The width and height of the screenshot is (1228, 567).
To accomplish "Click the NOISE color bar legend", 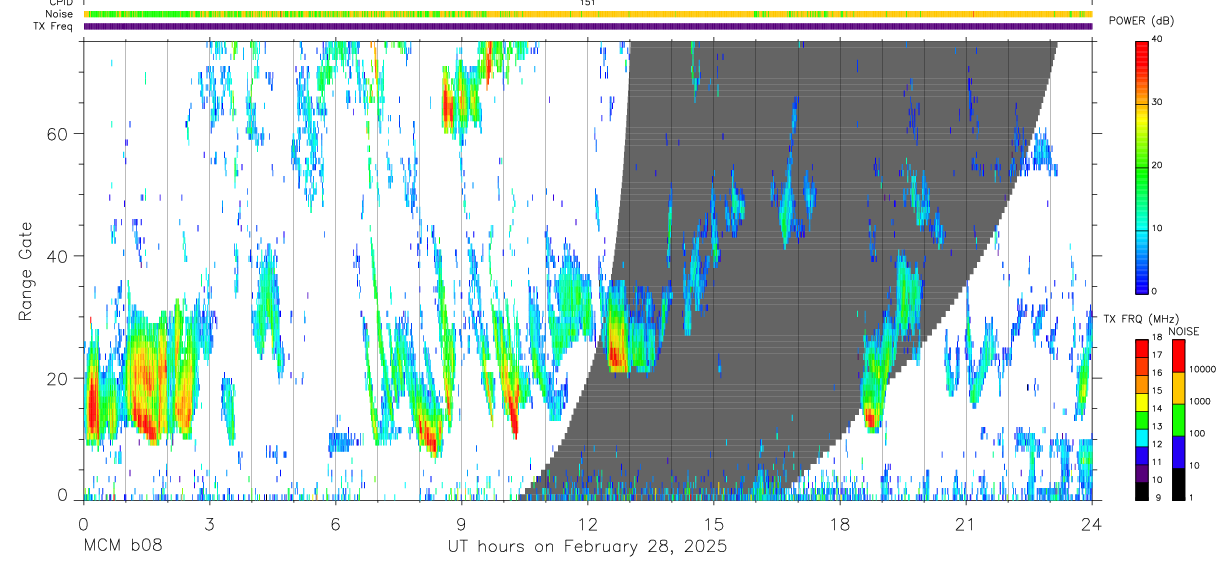I will pos(1178,419).
